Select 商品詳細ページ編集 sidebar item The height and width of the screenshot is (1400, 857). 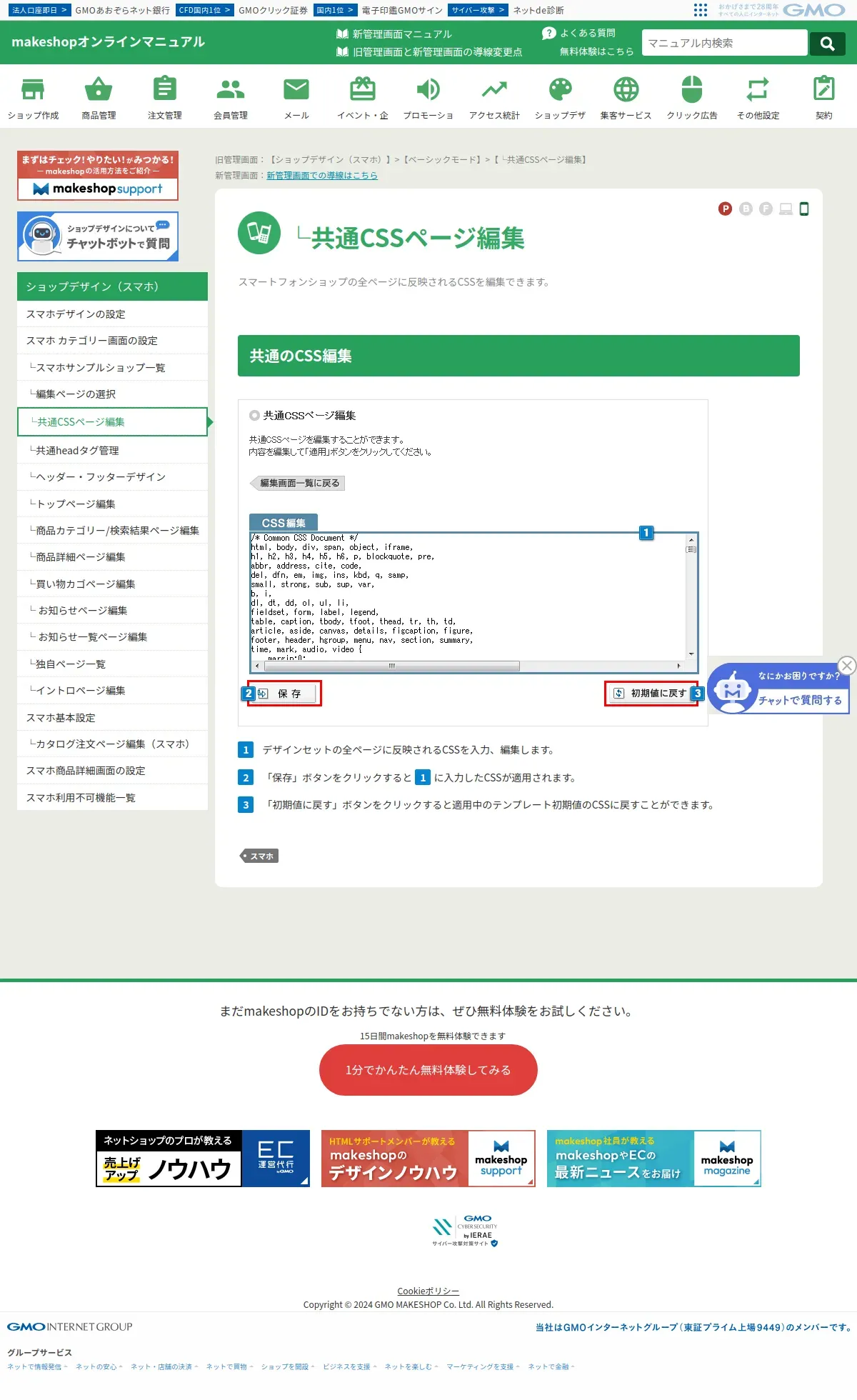click(x=112, y=556)
